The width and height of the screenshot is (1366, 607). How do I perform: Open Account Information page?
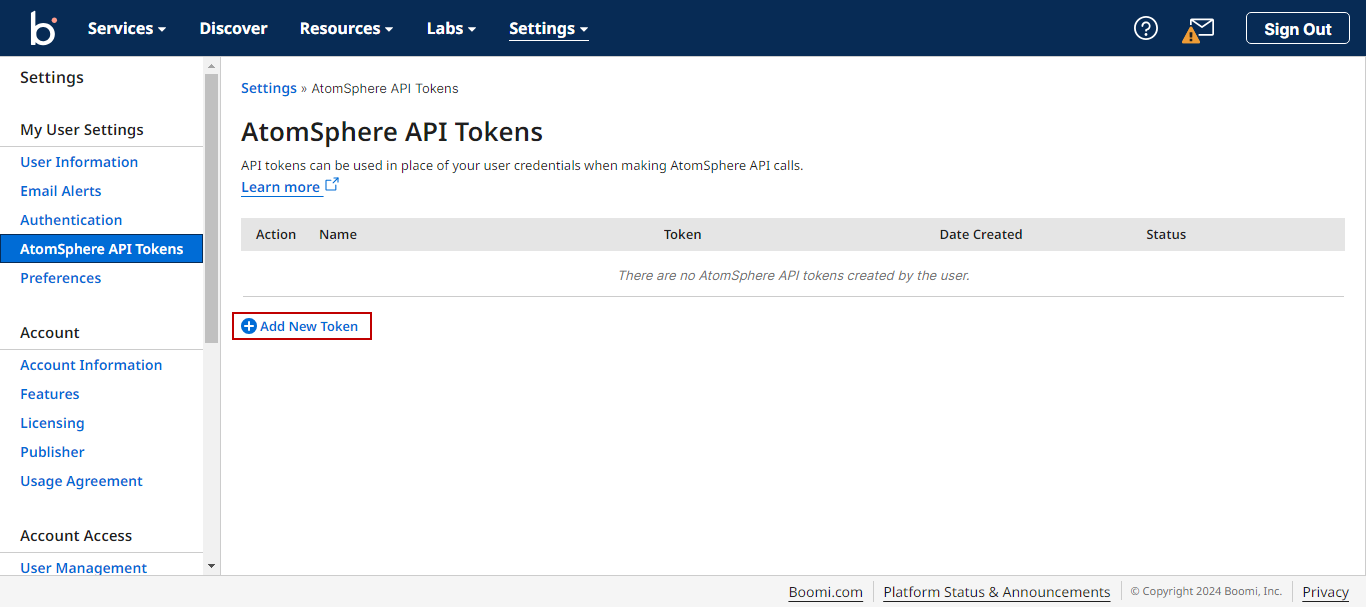coord(91,365)
